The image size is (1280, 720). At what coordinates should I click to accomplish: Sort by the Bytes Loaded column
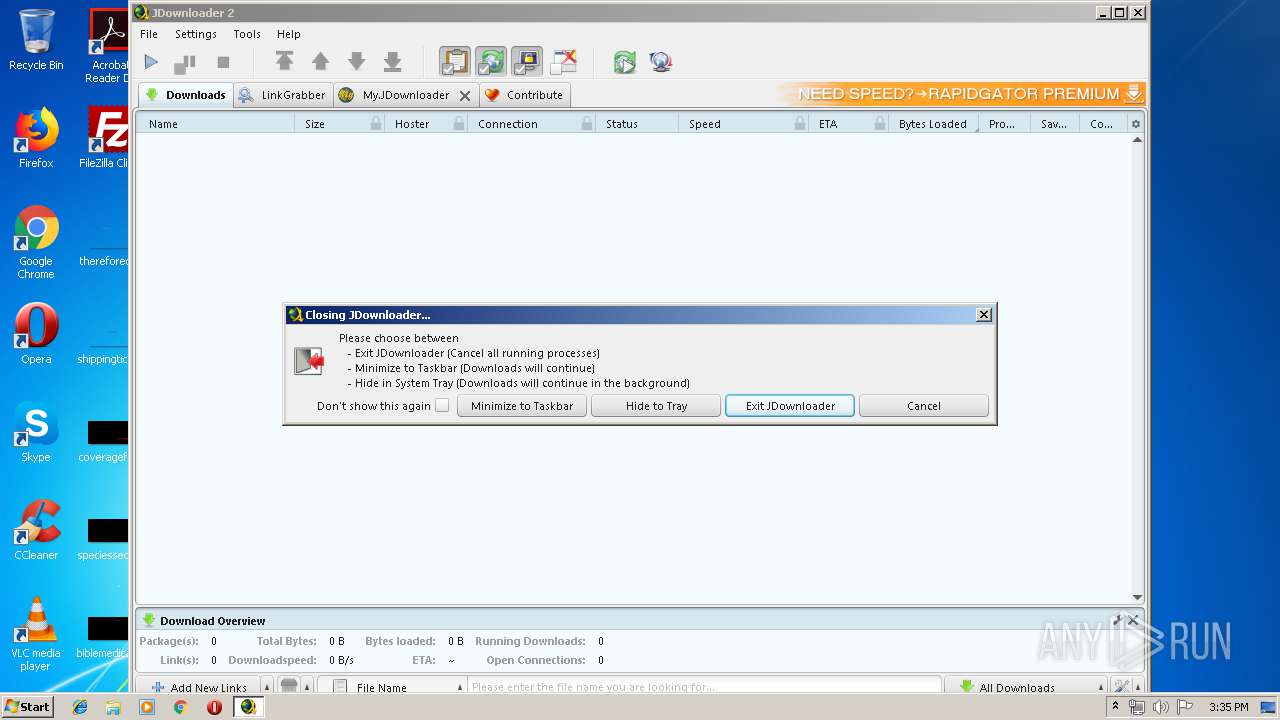point(932,124)
